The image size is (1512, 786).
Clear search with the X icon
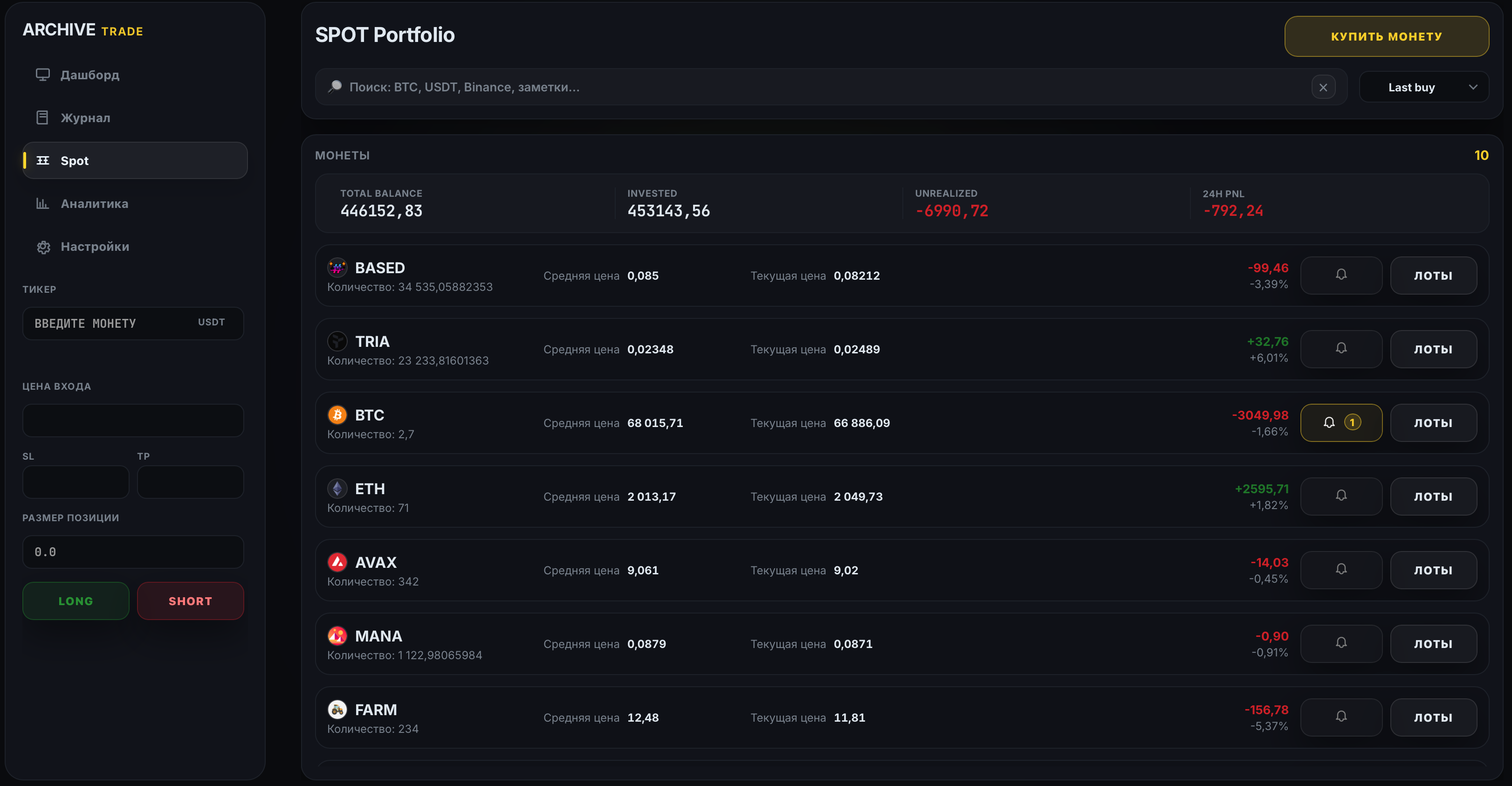(1323, 88)
